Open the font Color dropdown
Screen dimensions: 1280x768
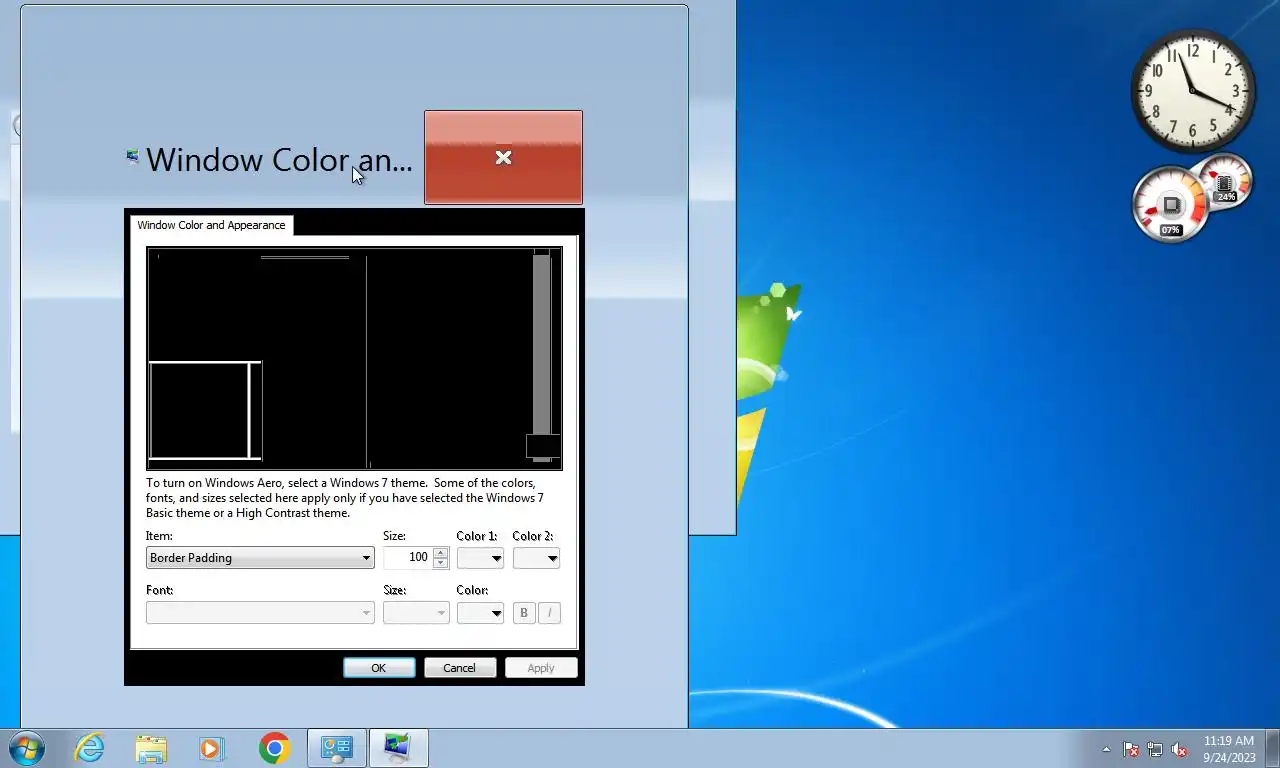(x=480, y=612)
